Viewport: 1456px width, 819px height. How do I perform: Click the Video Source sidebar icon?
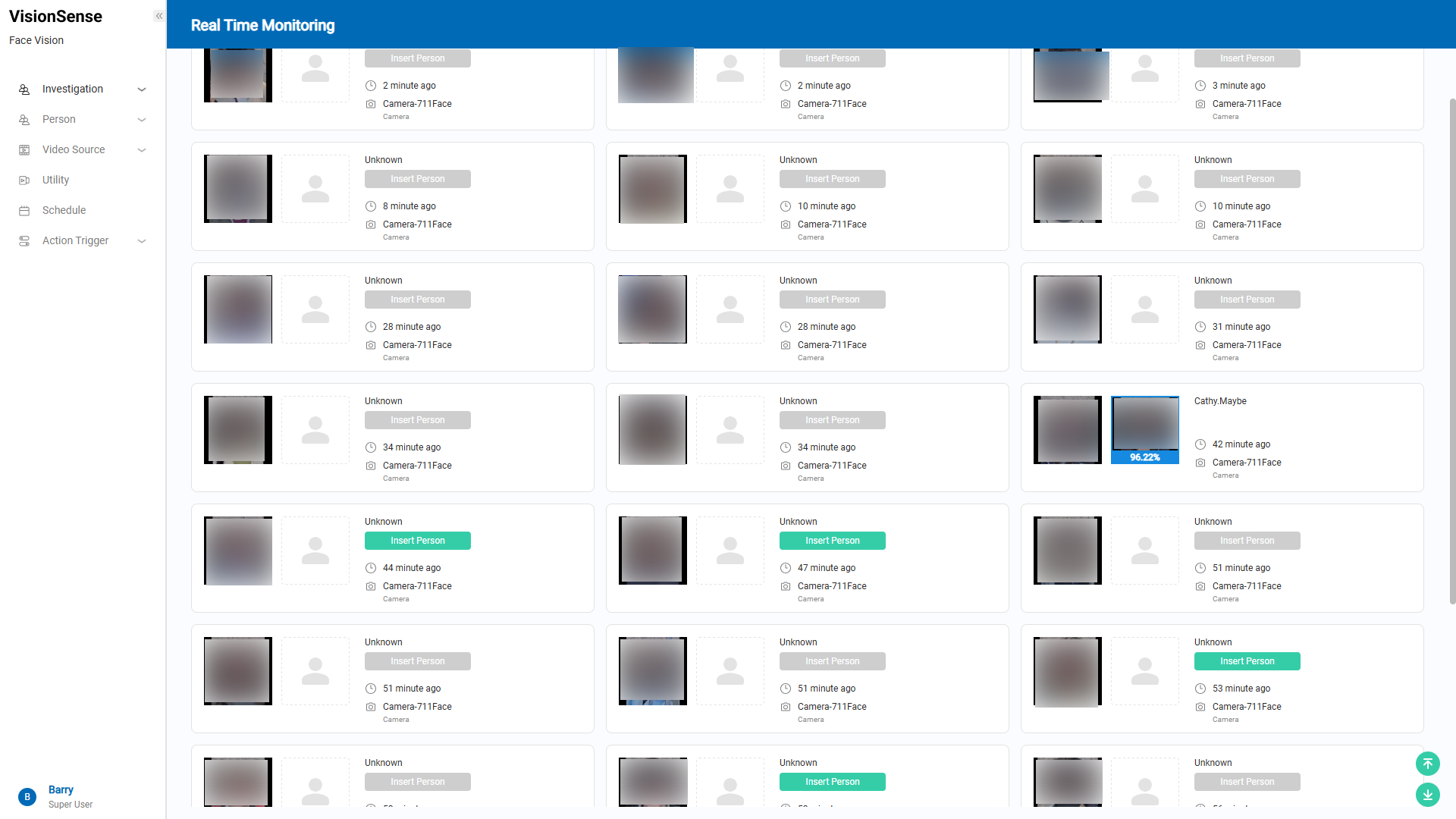[24, 150]
